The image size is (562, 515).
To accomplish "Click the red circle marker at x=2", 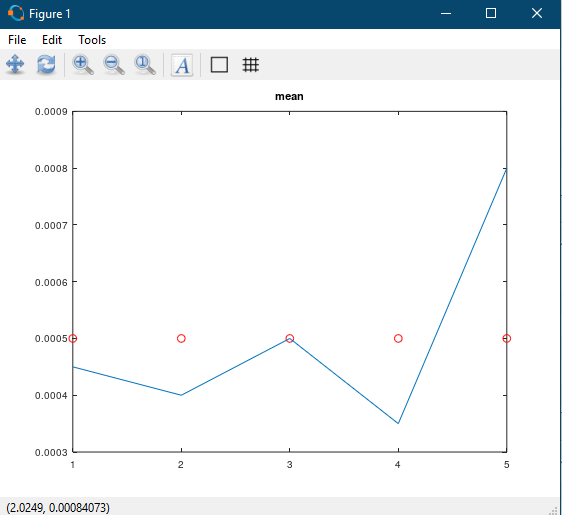I will pyautogui.click(x=181, y=338).
